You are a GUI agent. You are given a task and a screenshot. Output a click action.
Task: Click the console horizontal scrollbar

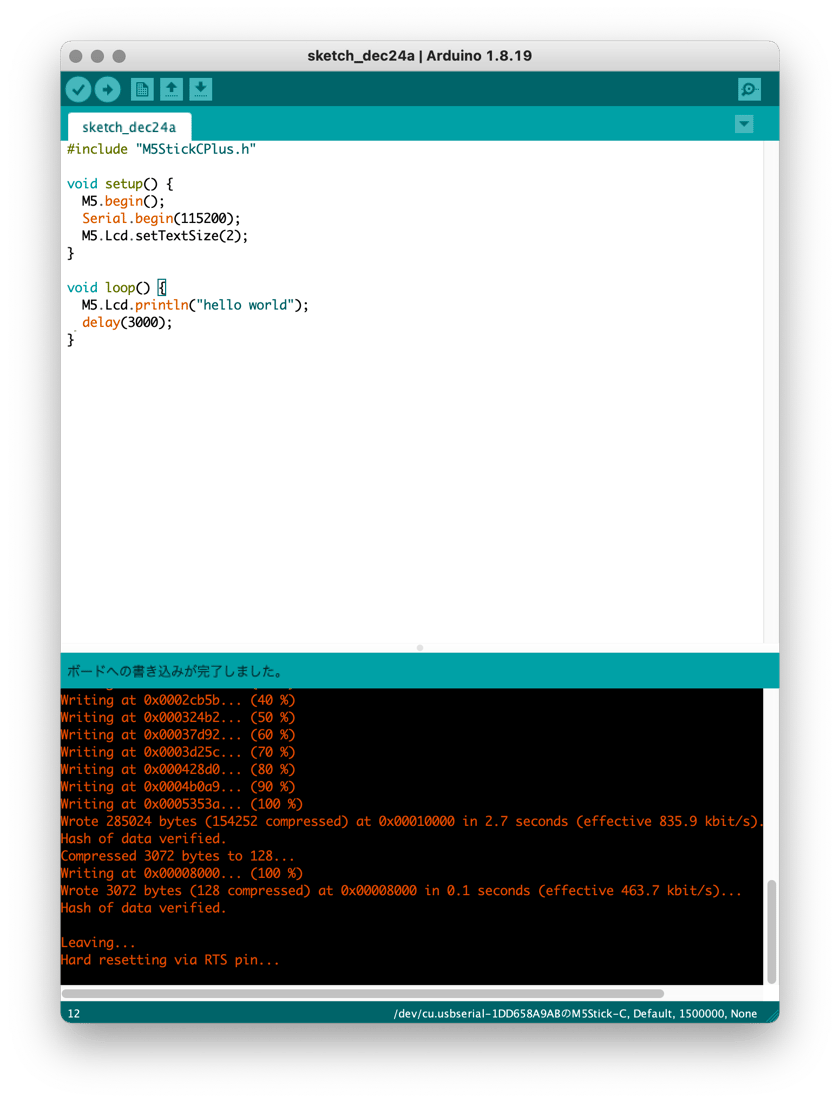363,994
